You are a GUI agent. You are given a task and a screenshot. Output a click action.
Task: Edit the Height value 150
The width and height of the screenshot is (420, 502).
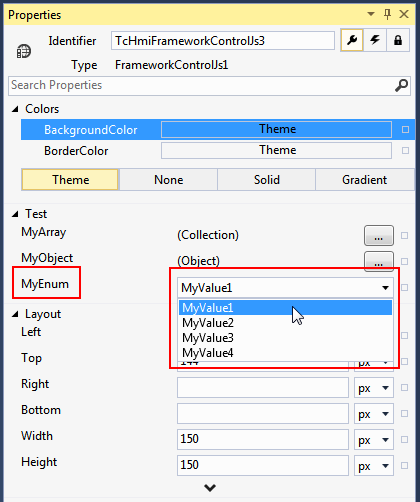(x=263, y=465)
